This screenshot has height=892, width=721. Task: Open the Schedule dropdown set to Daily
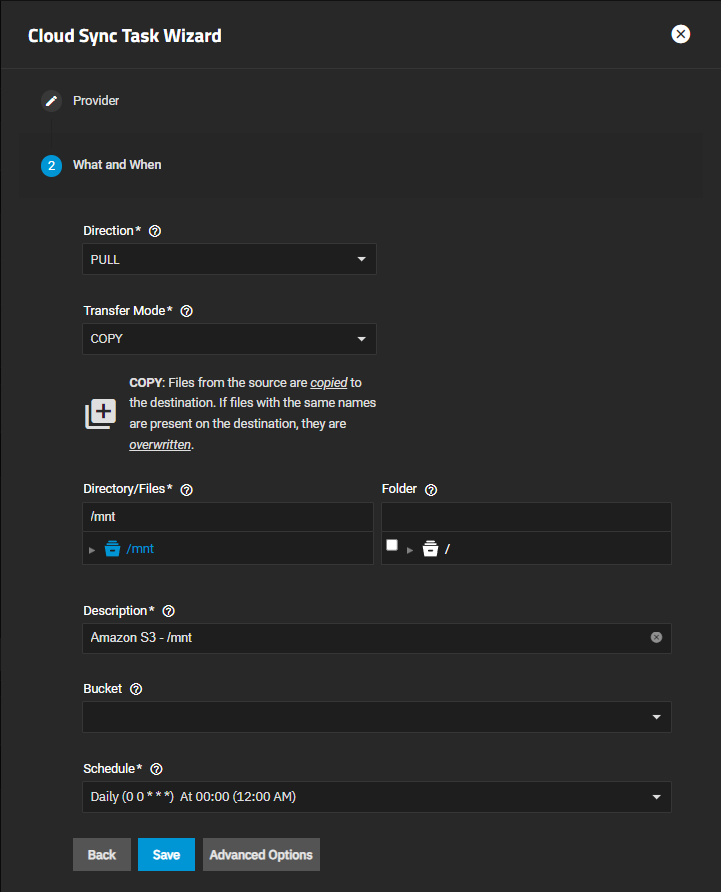pos(376,797)
